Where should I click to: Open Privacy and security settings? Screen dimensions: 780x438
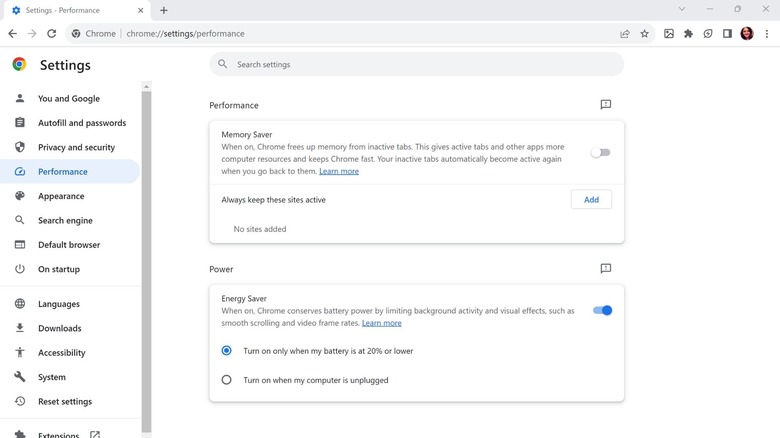click(x=76, y=147)
